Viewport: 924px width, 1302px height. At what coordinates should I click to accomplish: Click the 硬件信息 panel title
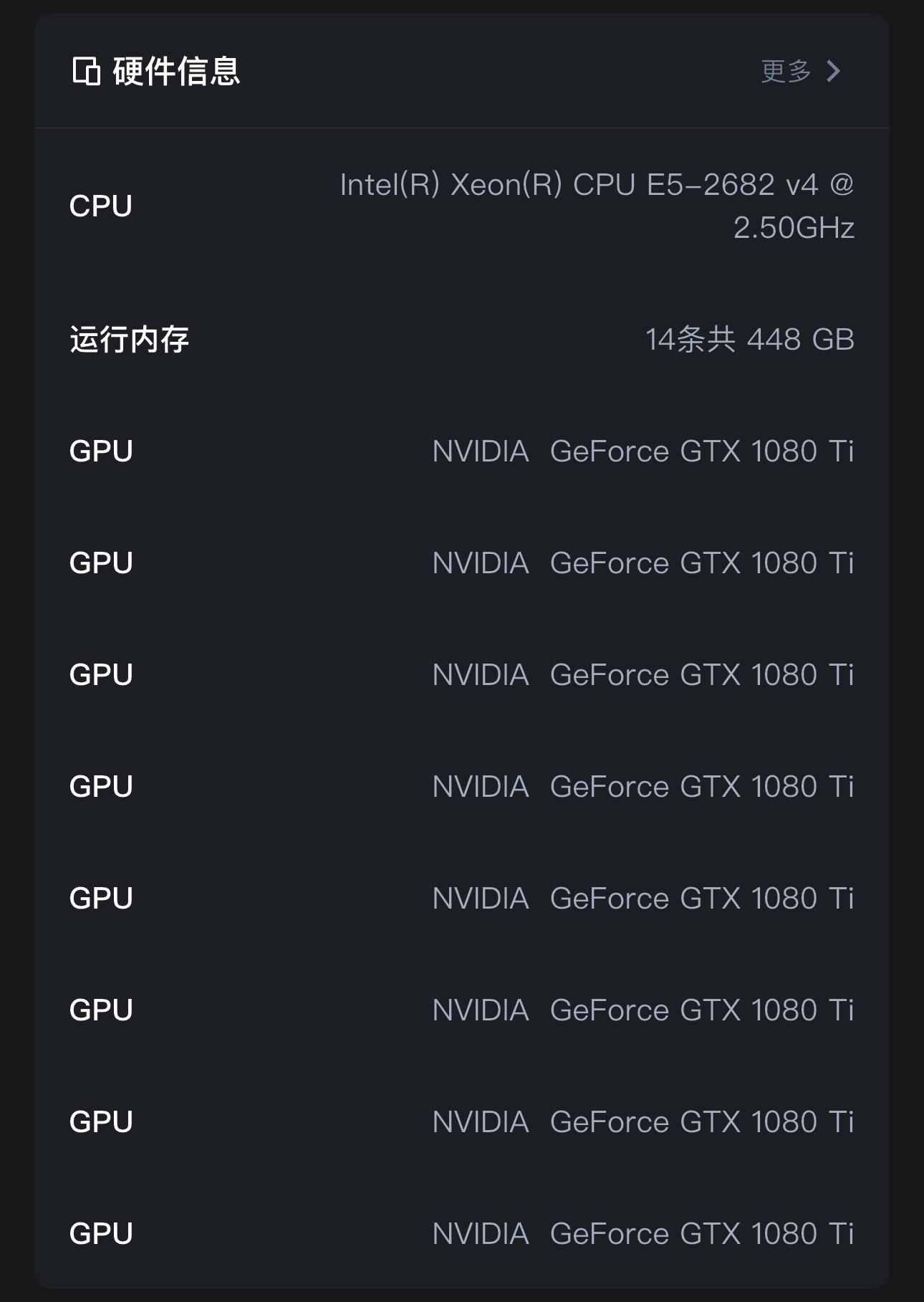(176, 71)
